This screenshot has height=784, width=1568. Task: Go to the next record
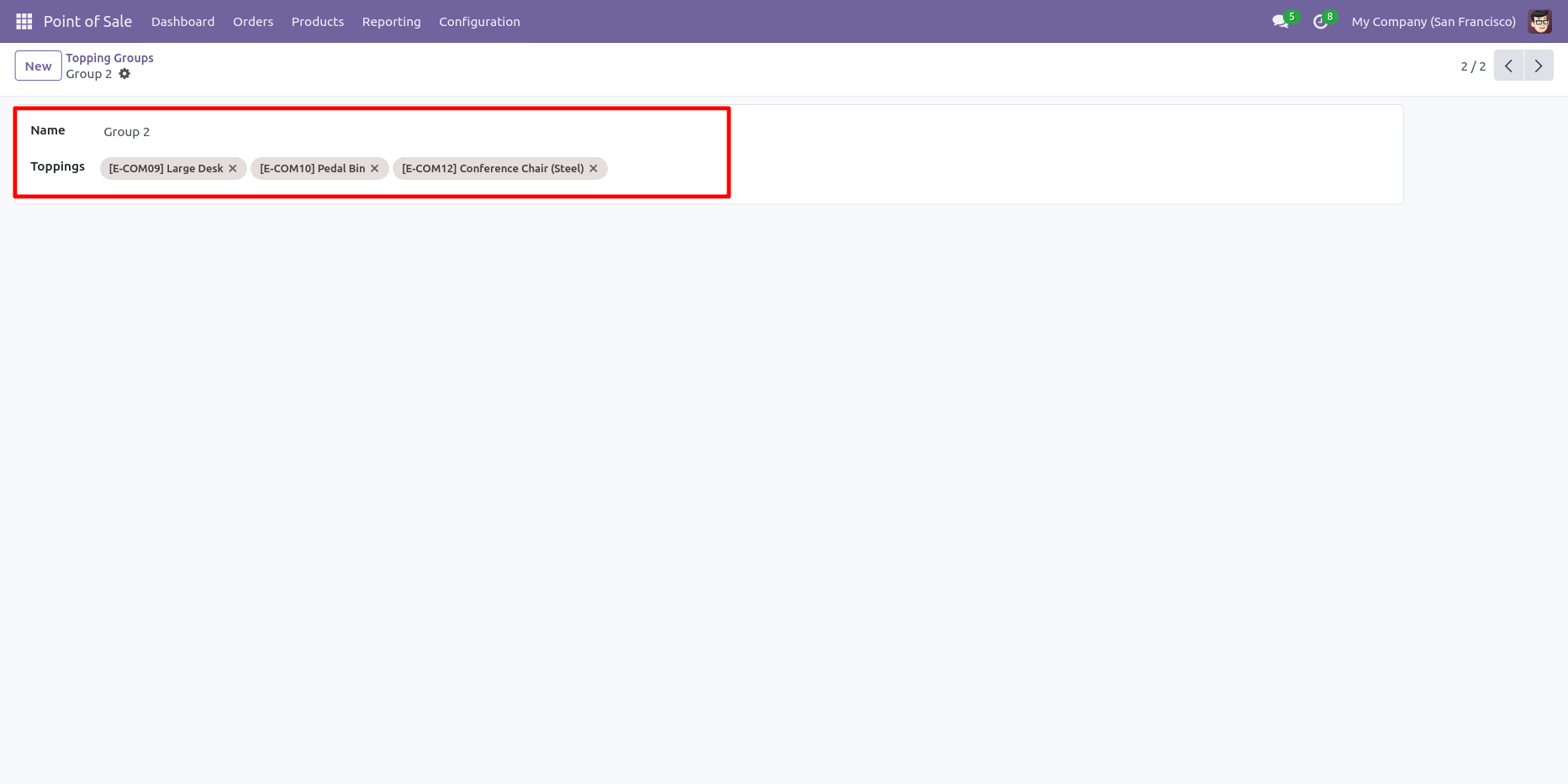pyautogui.click(x=1539, y=66)
